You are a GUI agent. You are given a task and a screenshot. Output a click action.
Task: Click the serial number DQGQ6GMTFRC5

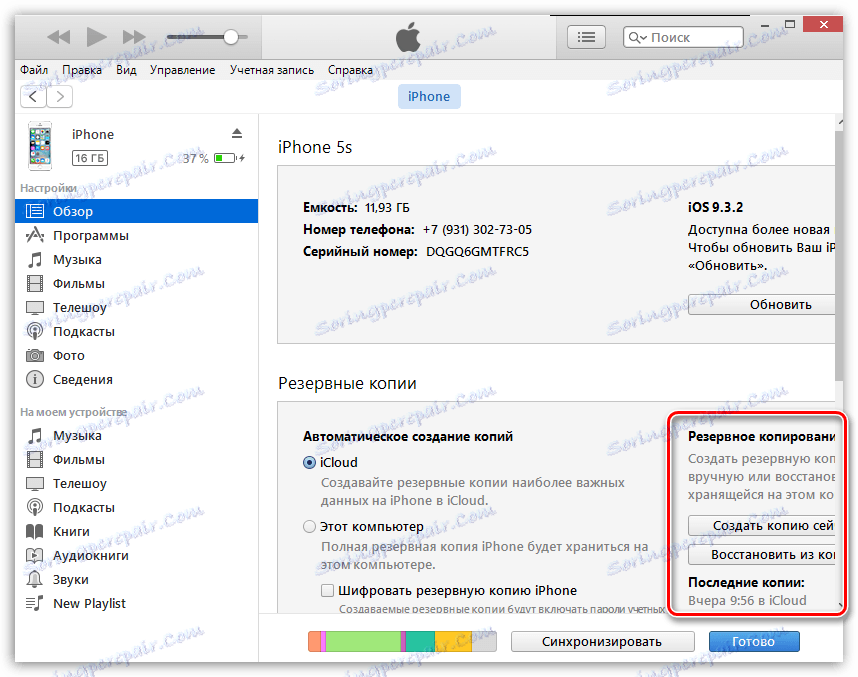coord(477,252)
